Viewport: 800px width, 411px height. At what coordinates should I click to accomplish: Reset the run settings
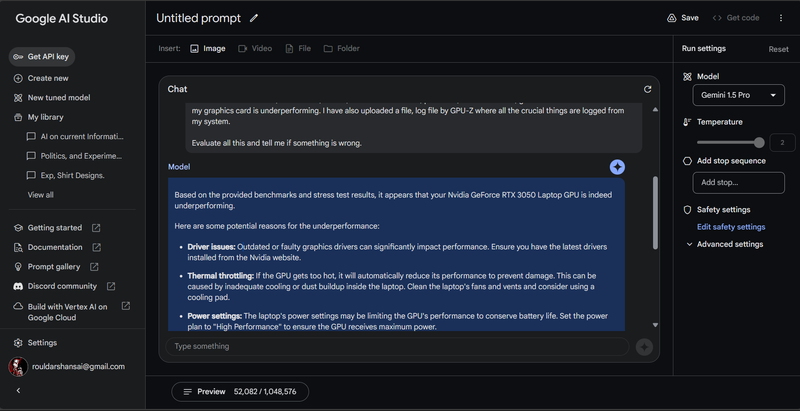pyautogui.click(x=778, y=49)
